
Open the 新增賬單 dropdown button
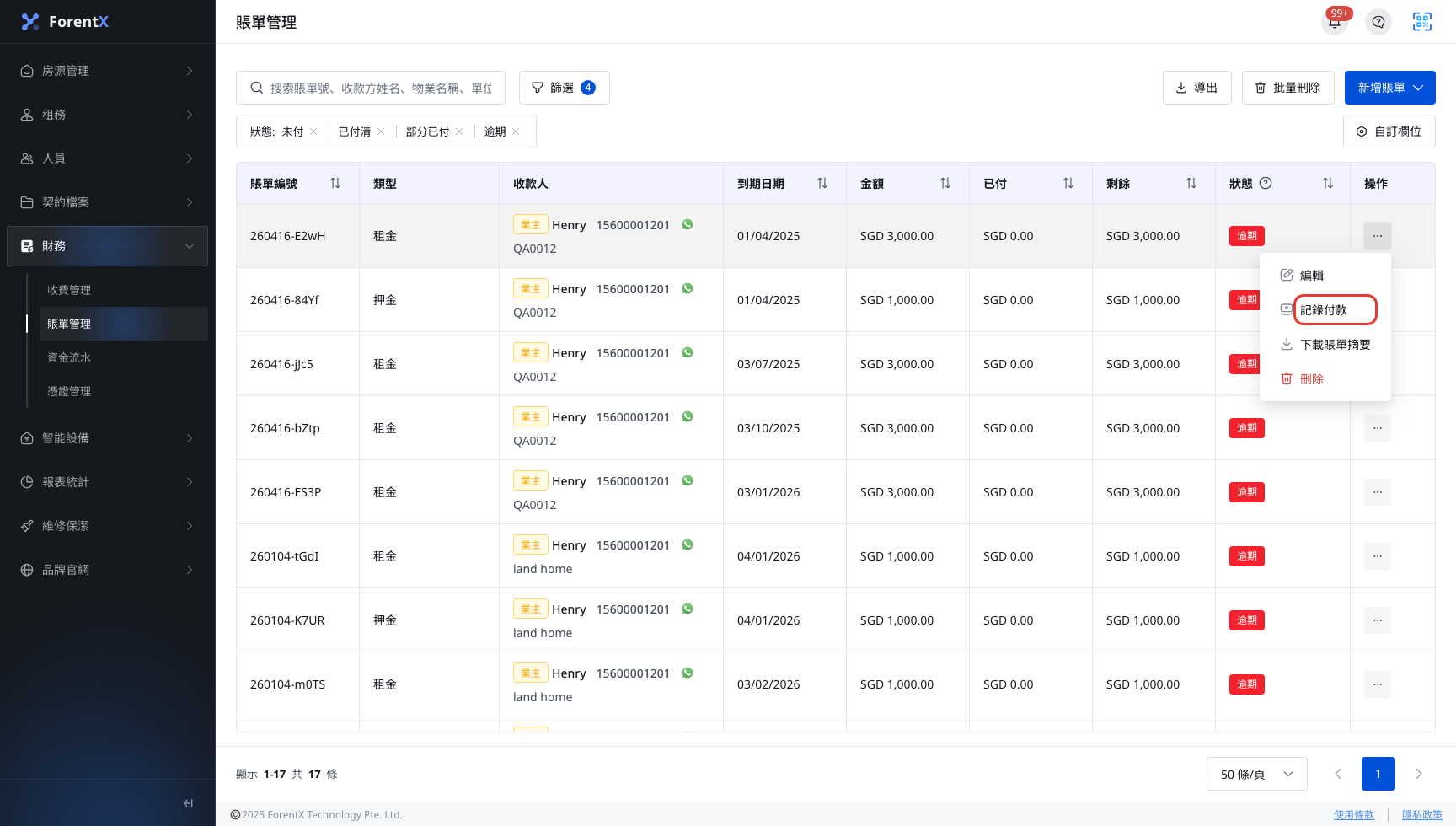click(1390, 88)
